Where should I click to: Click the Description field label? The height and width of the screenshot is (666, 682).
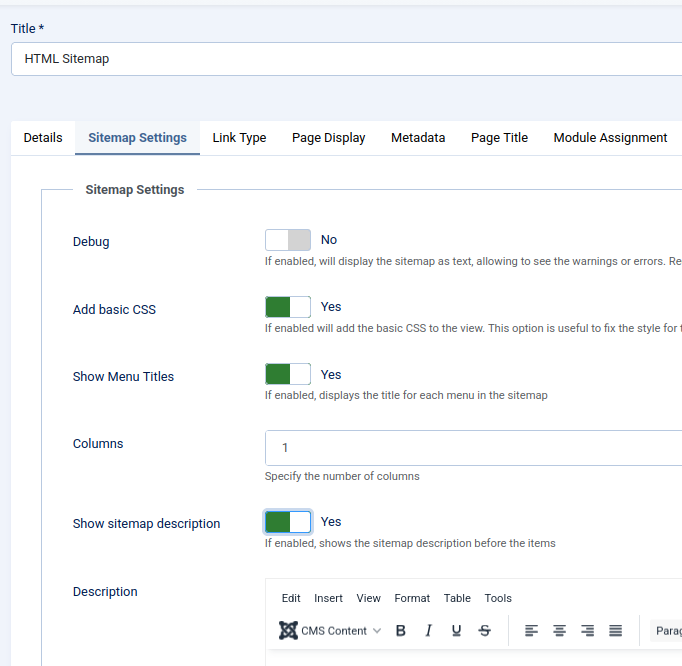105,592
